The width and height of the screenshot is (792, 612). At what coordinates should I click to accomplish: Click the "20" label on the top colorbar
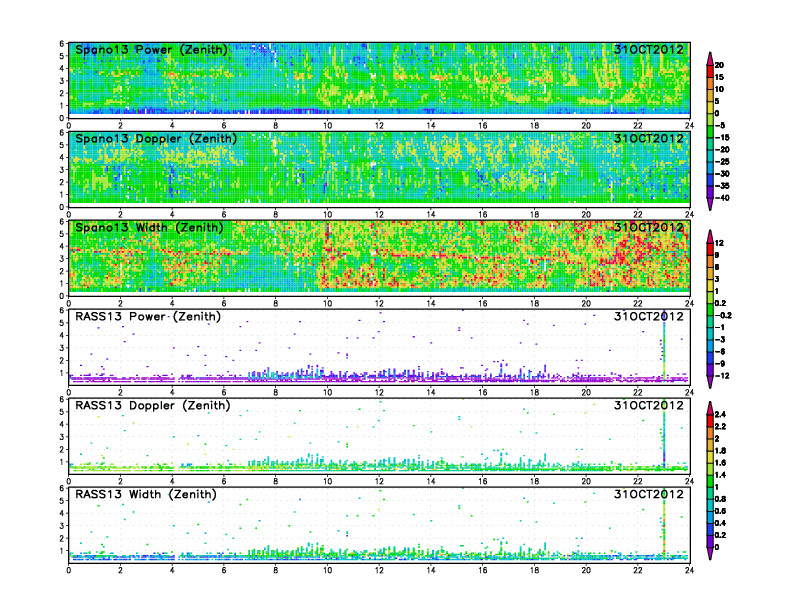pyautogui.click(x=719, y=65)
